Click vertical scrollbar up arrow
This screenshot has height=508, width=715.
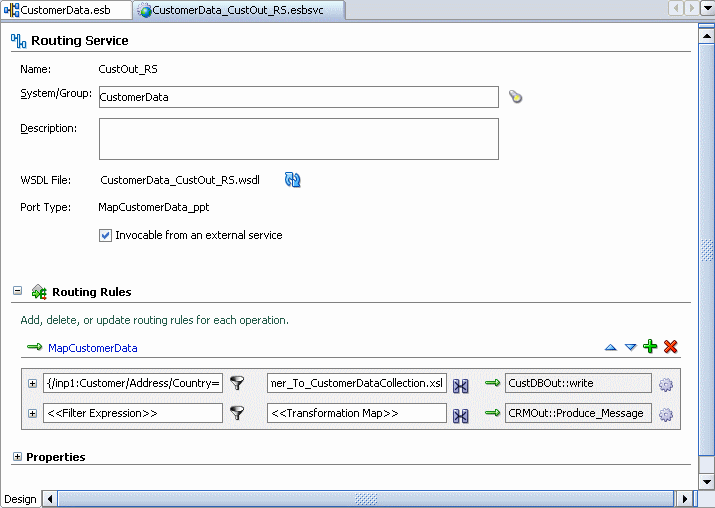[706, 36]
